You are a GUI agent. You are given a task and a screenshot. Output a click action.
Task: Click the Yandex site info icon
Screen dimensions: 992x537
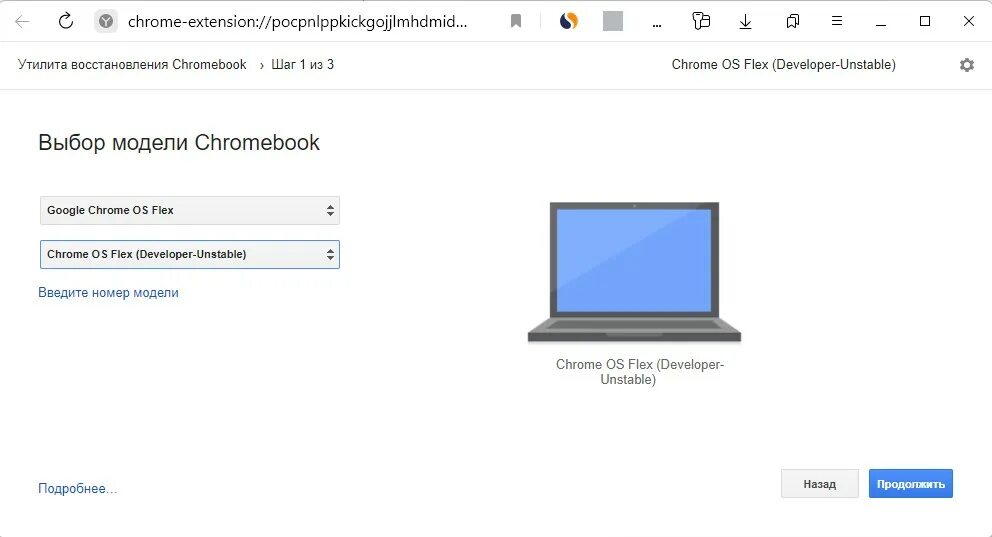point(106,22)
